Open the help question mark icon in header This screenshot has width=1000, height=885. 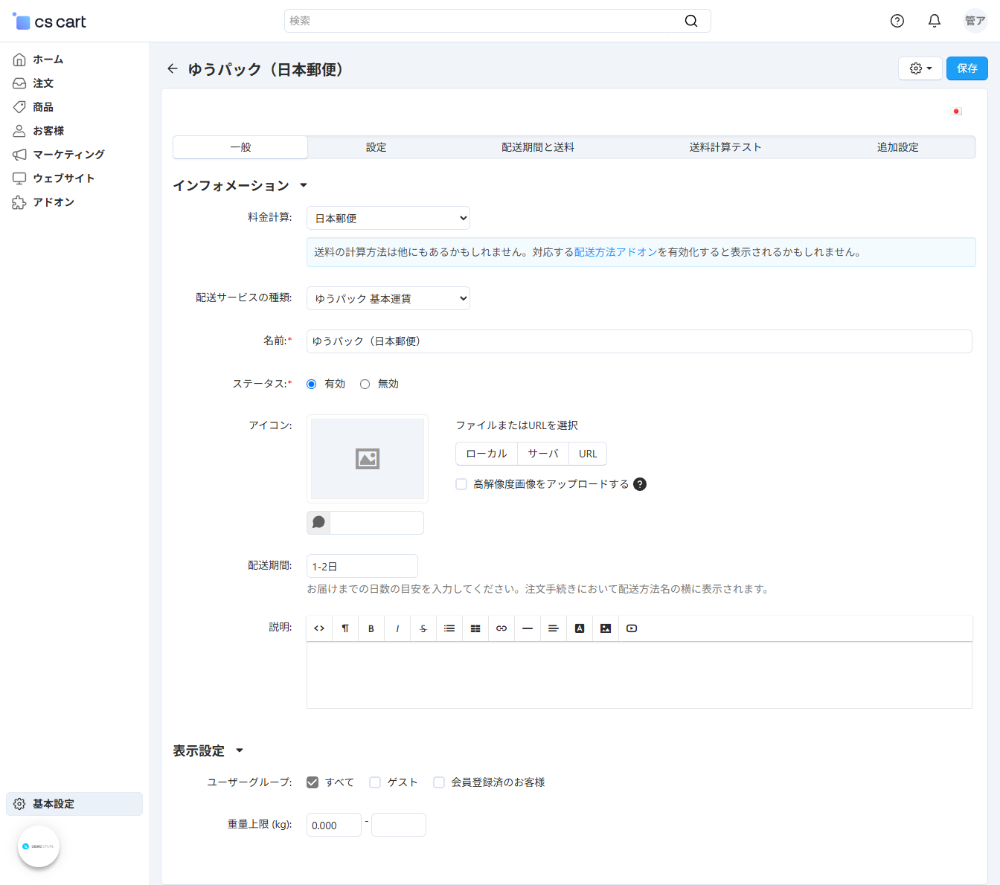pos(897,21)
